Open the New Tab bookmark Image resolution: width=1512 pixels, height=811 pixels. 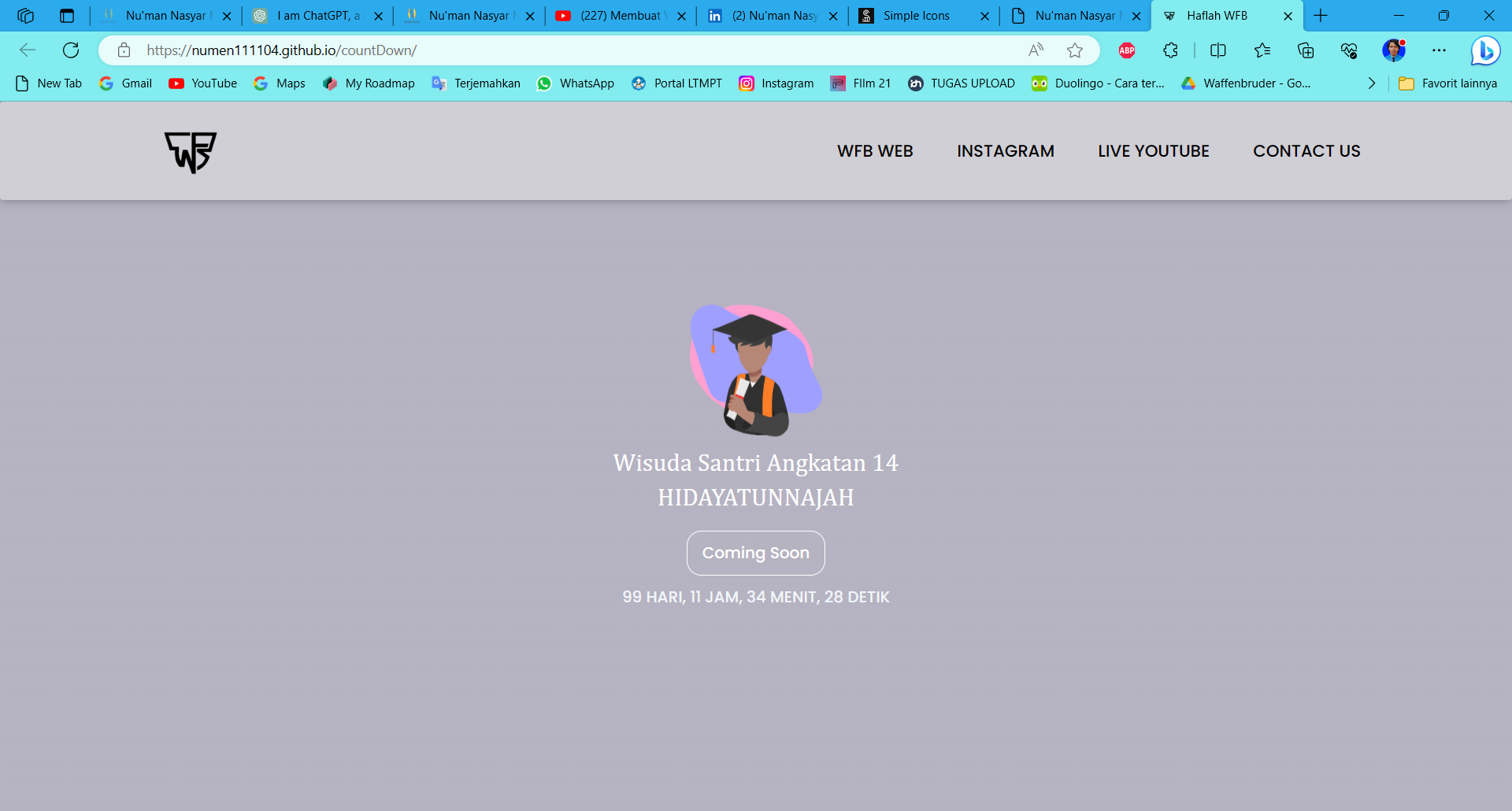[49, 83]
